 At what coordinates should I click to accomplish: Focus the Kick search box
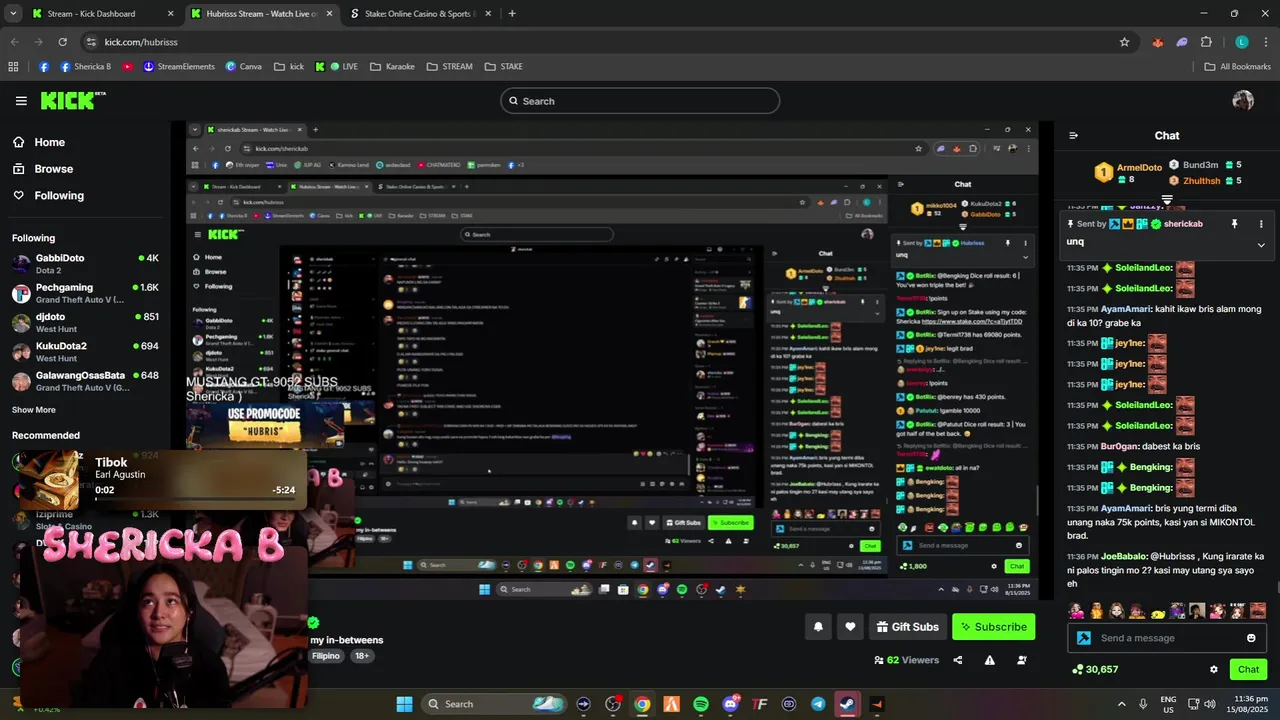[x=640, y=101]
